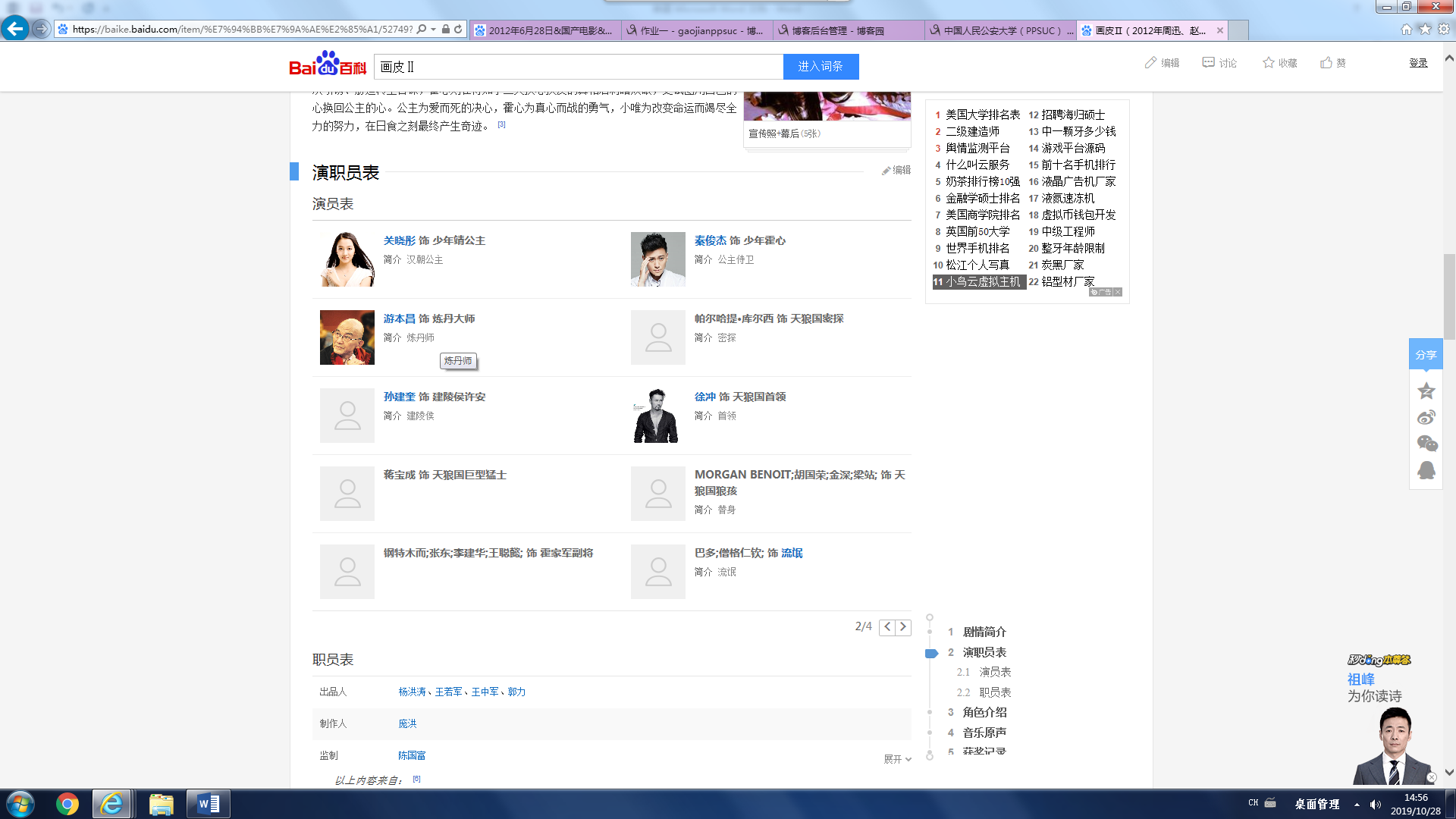Open address bar search dropdown arrow
Viewport: 1456px width, 819px height.
tap(433, 30)
